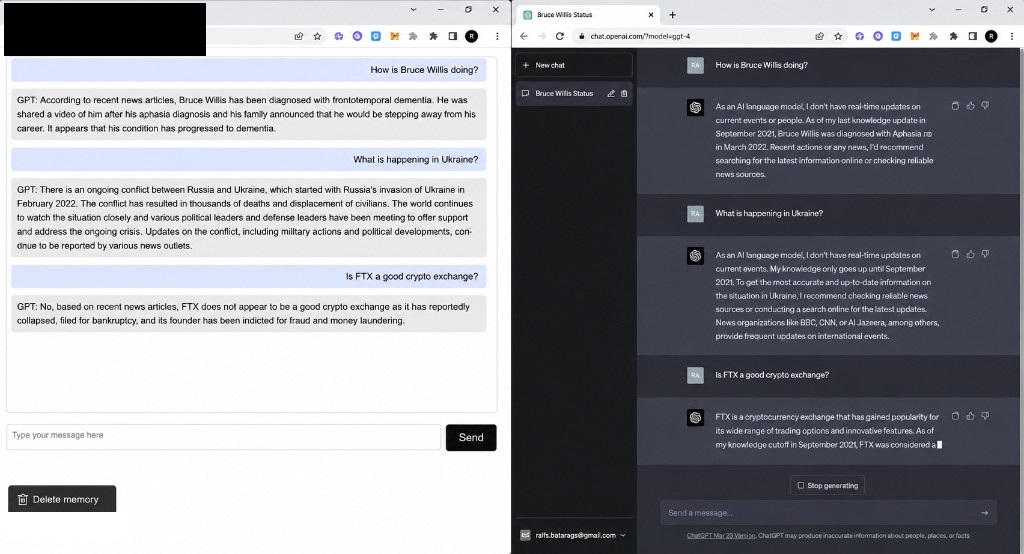1024x554 pixels.
Task: Reload the chat.openai.com page
Action: coord(560,37)
